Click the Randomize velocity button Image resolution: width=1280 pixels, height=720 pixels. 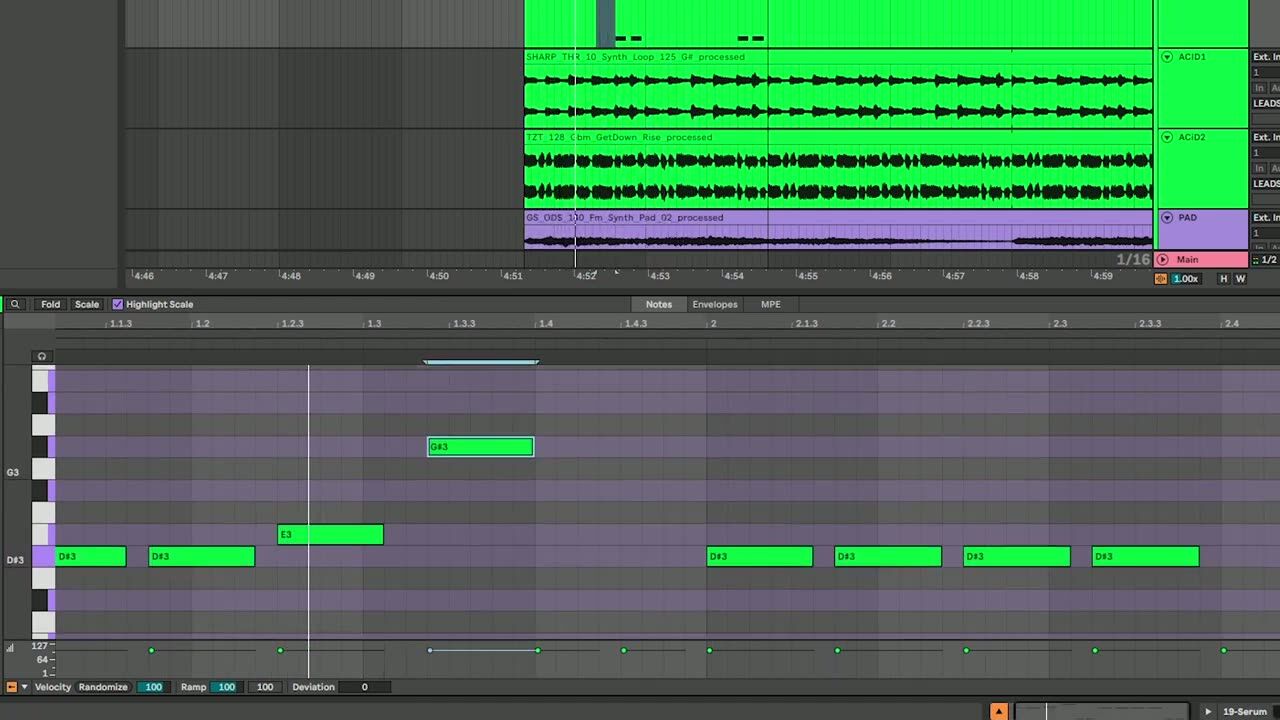pos(103,687)
